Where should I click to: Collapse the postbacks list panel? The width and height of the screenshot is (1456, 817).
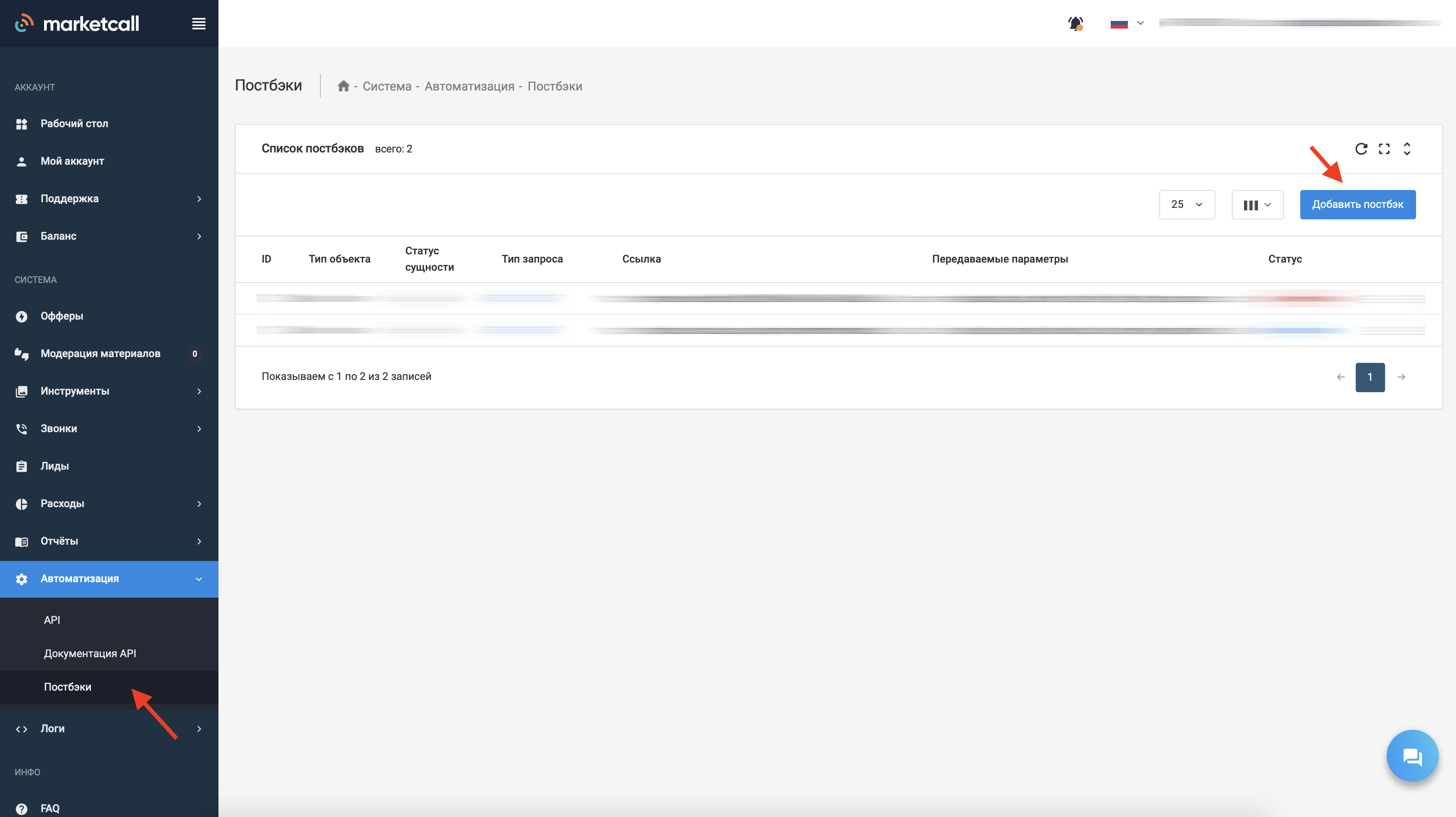1407,149
